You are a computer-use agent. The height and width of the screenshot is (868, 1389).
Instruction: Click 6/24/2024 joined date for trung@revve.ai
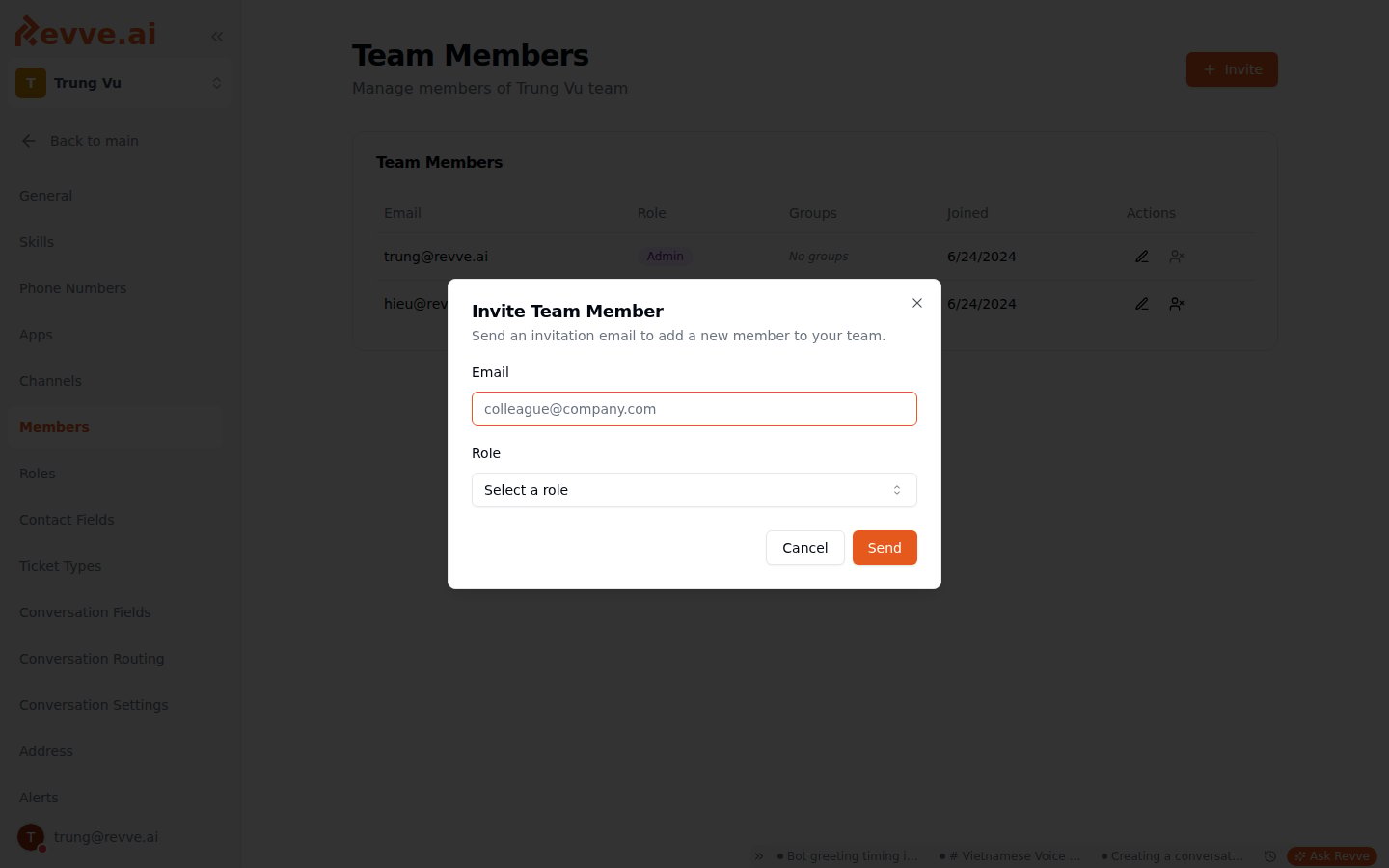pos(982,257)
